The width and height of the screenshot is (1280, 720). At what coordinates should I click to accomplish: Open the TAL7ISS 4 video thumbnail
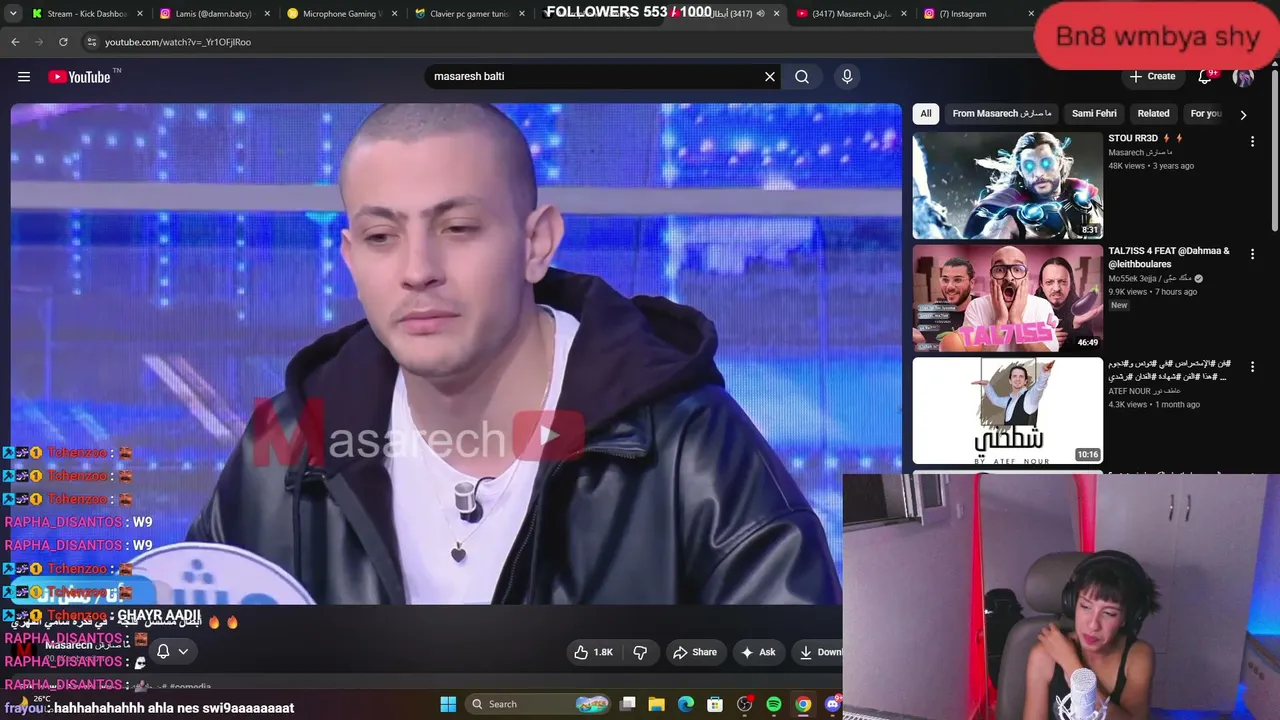tap(1008, 298)
